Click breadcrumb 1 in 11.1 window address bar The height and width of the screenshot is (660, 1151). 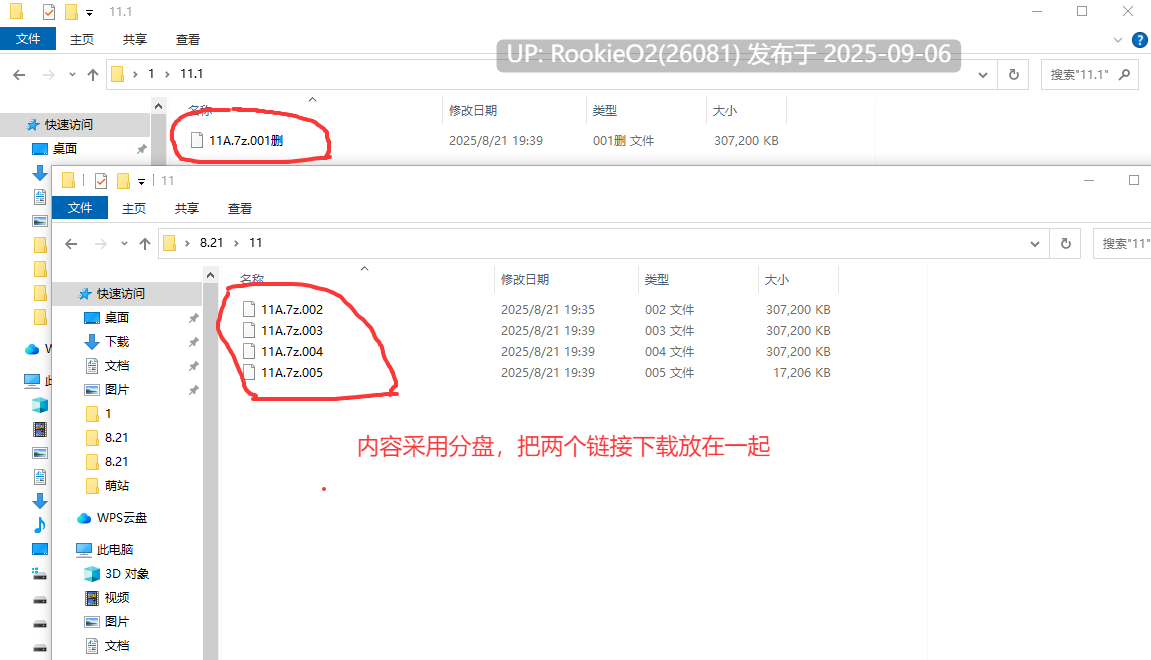[x=151, y=74]
